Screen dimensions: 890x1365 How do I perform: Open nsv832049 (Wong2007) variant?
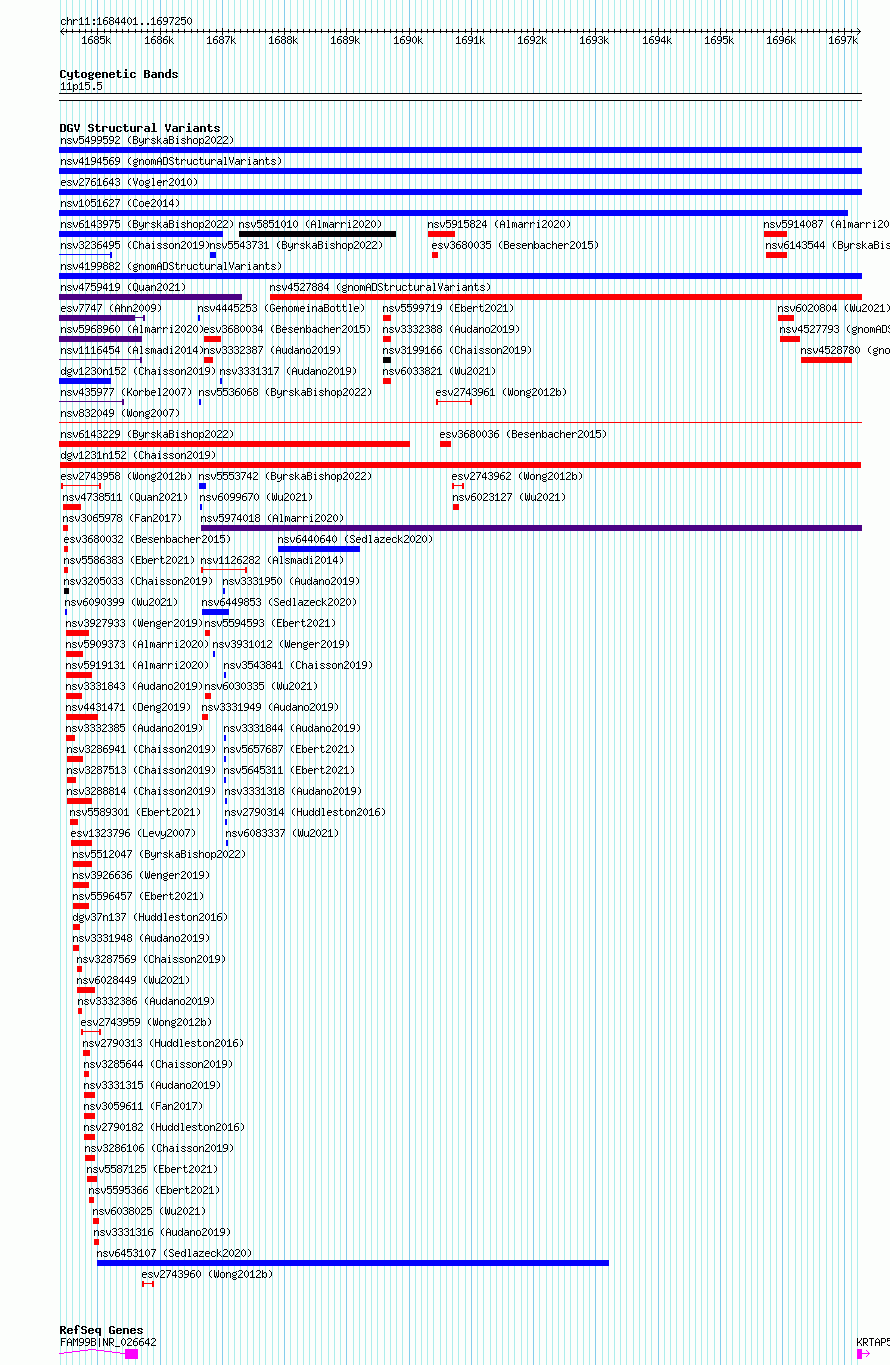coord(120,414)
